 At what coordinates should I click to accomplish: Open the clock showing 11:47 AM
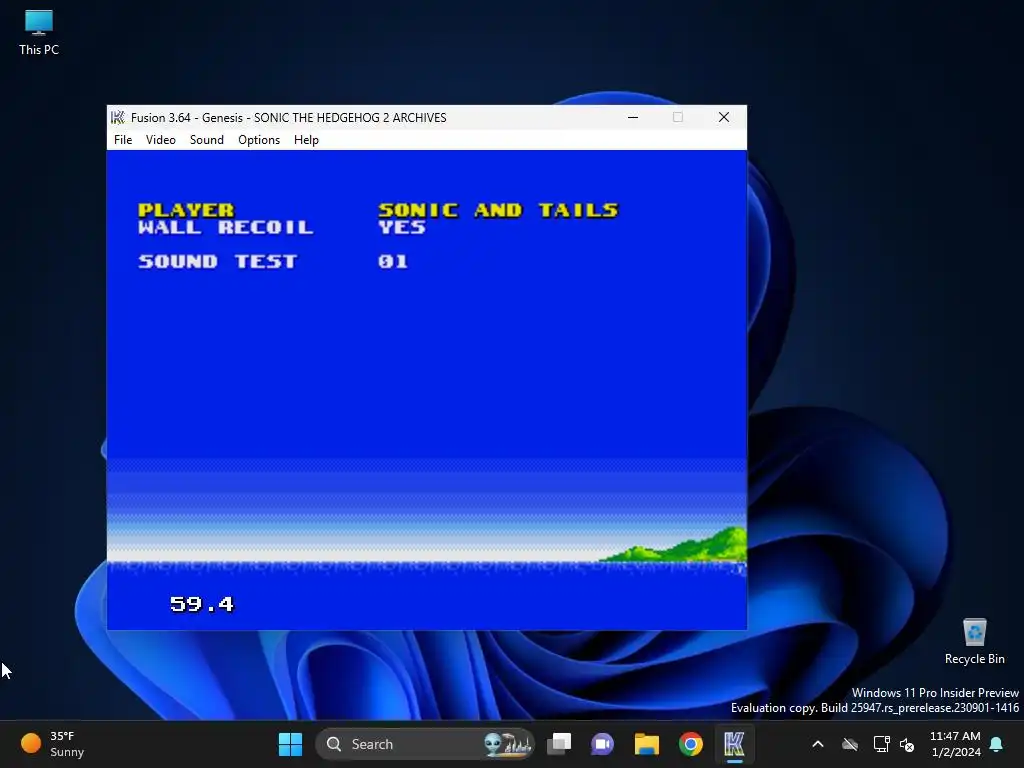(x=955, y=744)
